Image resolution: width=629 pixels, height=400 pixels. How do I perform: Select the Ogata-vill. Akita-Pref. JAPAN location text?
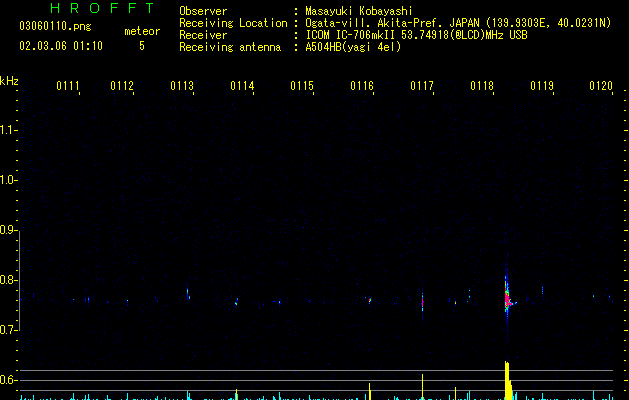click(458, 23)
